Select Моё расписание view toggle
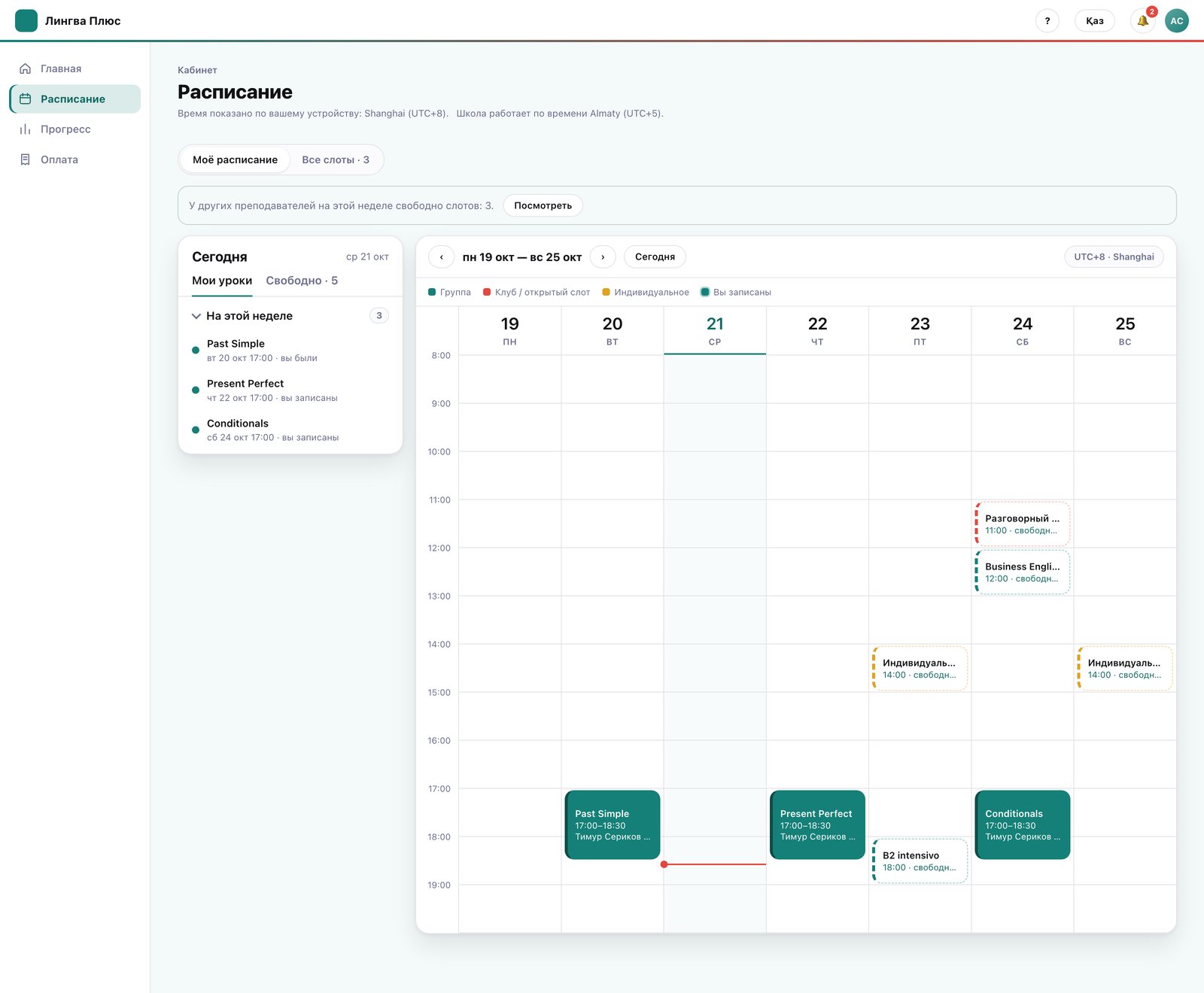The height and width of the screenshot is (993, 1204). click(x=235, y=159)
